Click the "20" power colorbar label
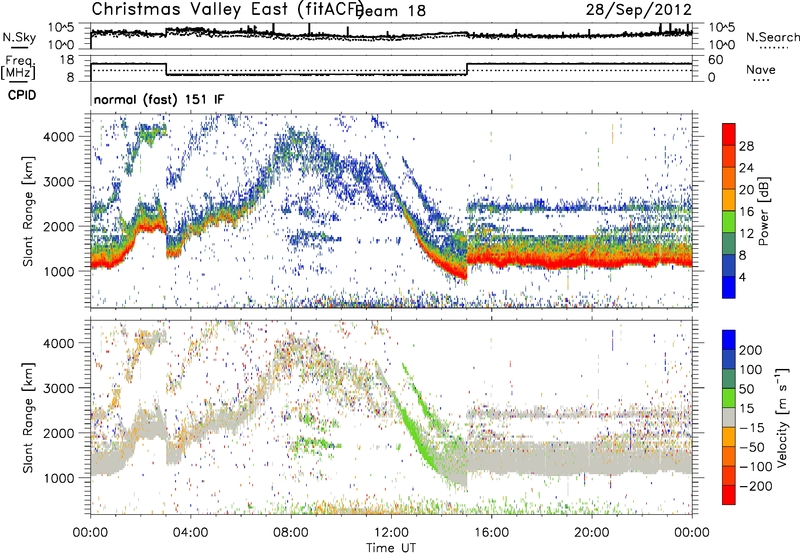800x554 pixels. 746,190
